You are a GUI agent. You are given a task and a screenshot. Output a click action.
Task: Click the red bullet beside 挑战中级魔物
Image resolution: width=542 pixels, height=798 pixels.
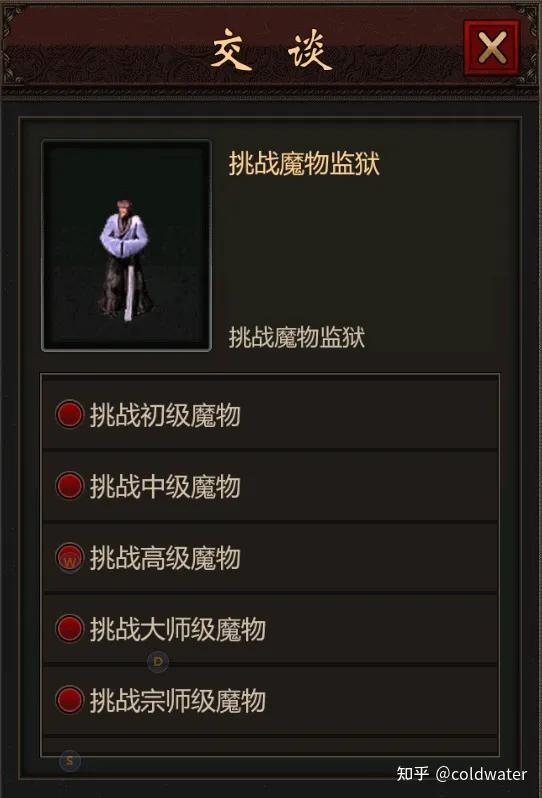[69, 486]
